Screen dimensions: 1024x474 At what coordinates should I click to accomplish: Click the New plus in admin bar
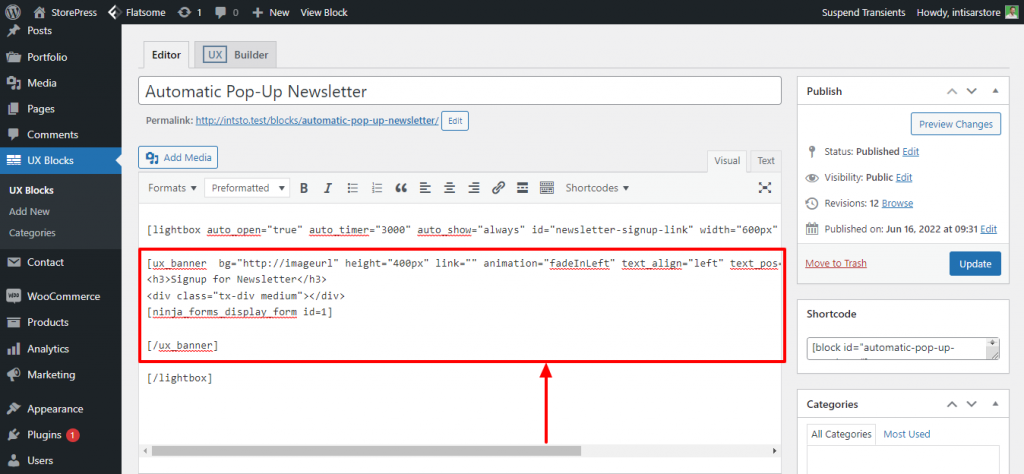point(270,12)
